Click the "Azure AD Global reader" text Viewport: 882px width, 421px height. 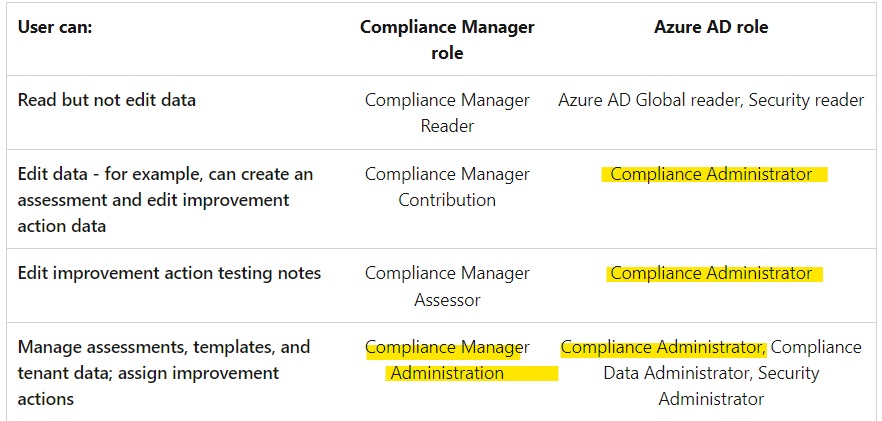coord(648,100)
